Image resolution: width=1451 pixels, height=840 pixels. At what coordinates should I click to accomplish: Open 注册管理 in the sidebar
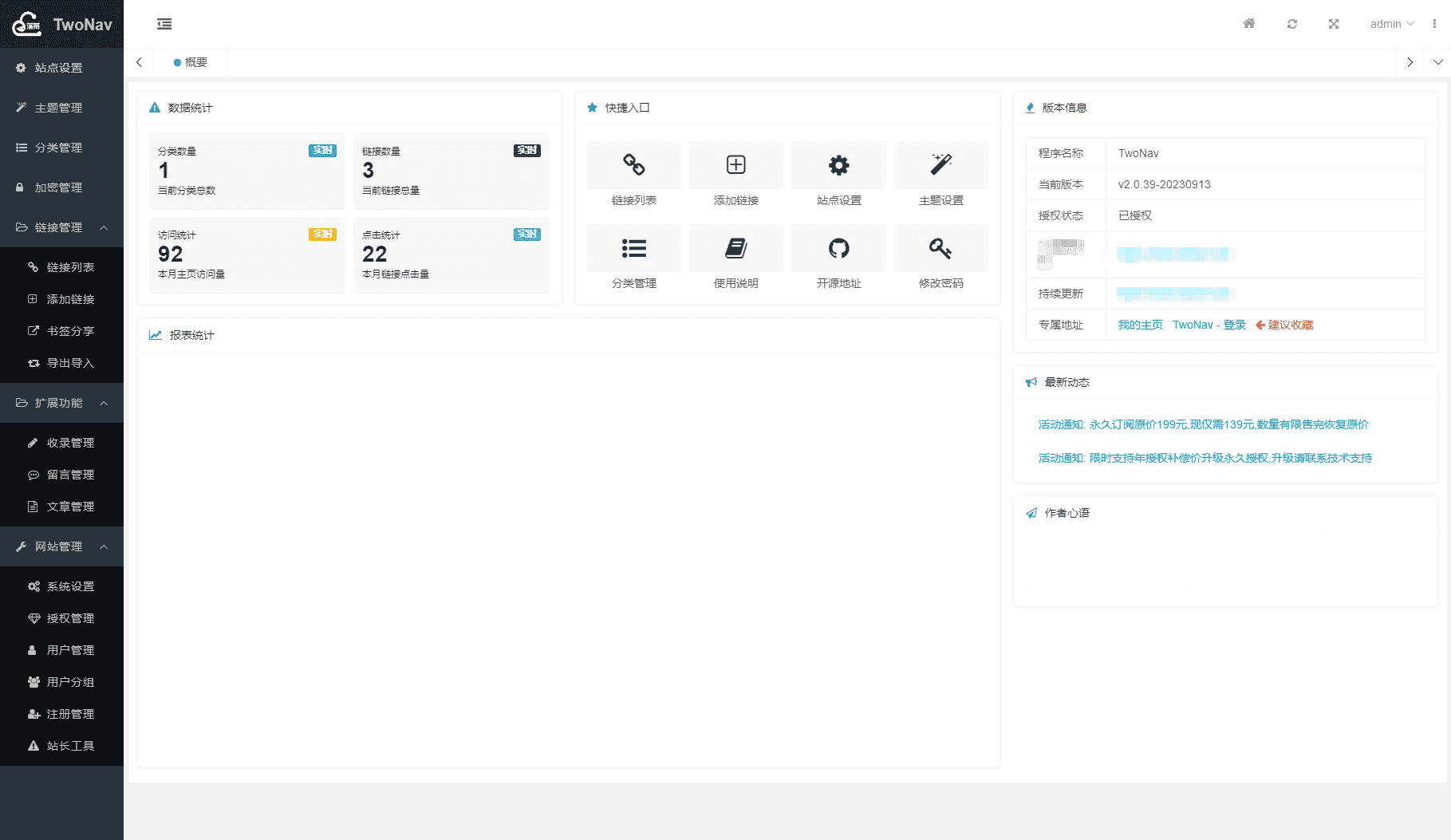pyautogui.click(x=61, y=714)
